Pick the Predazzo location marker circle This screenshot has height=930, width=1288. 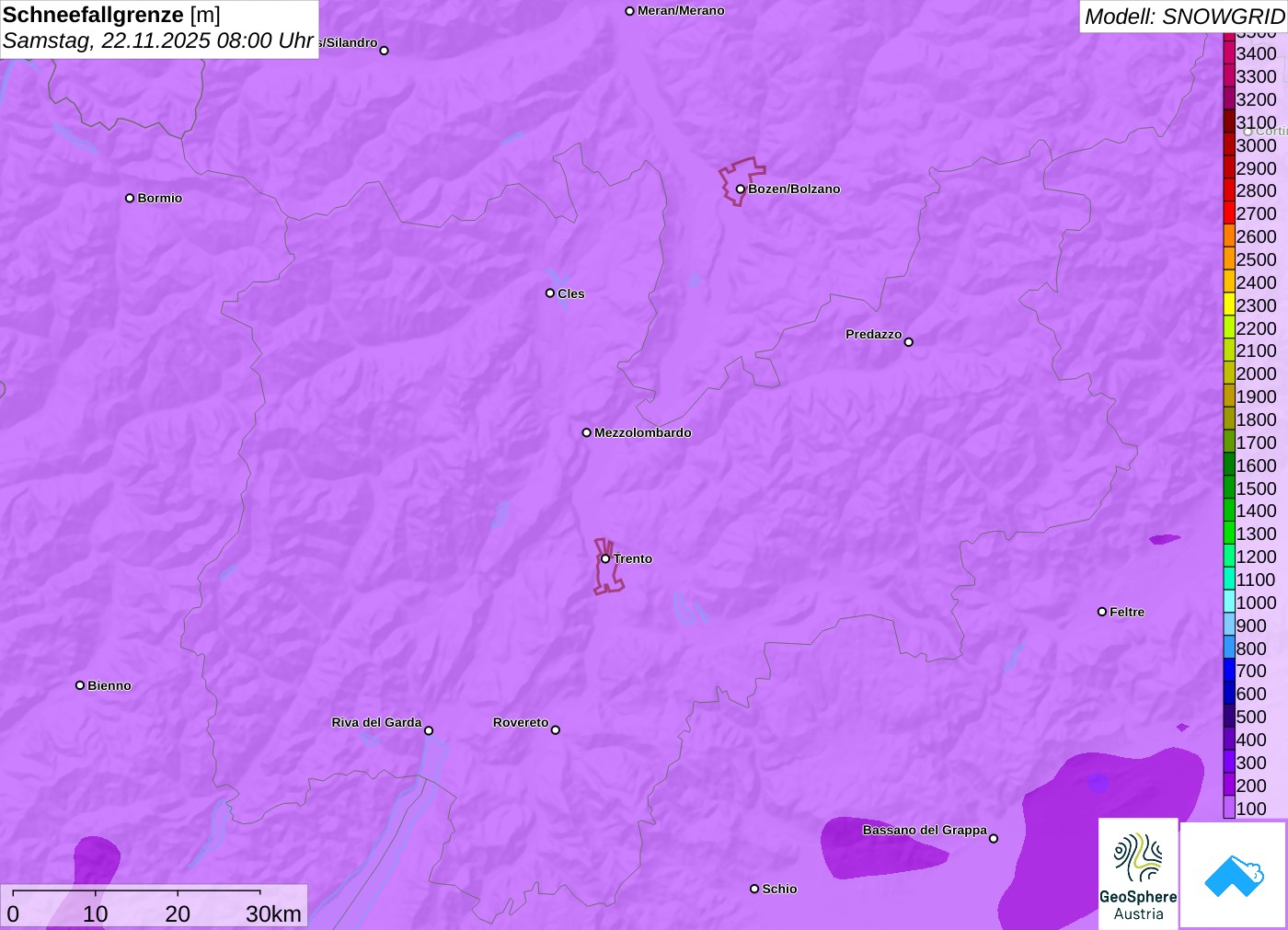pyautogui.click(x=909, y=342)
